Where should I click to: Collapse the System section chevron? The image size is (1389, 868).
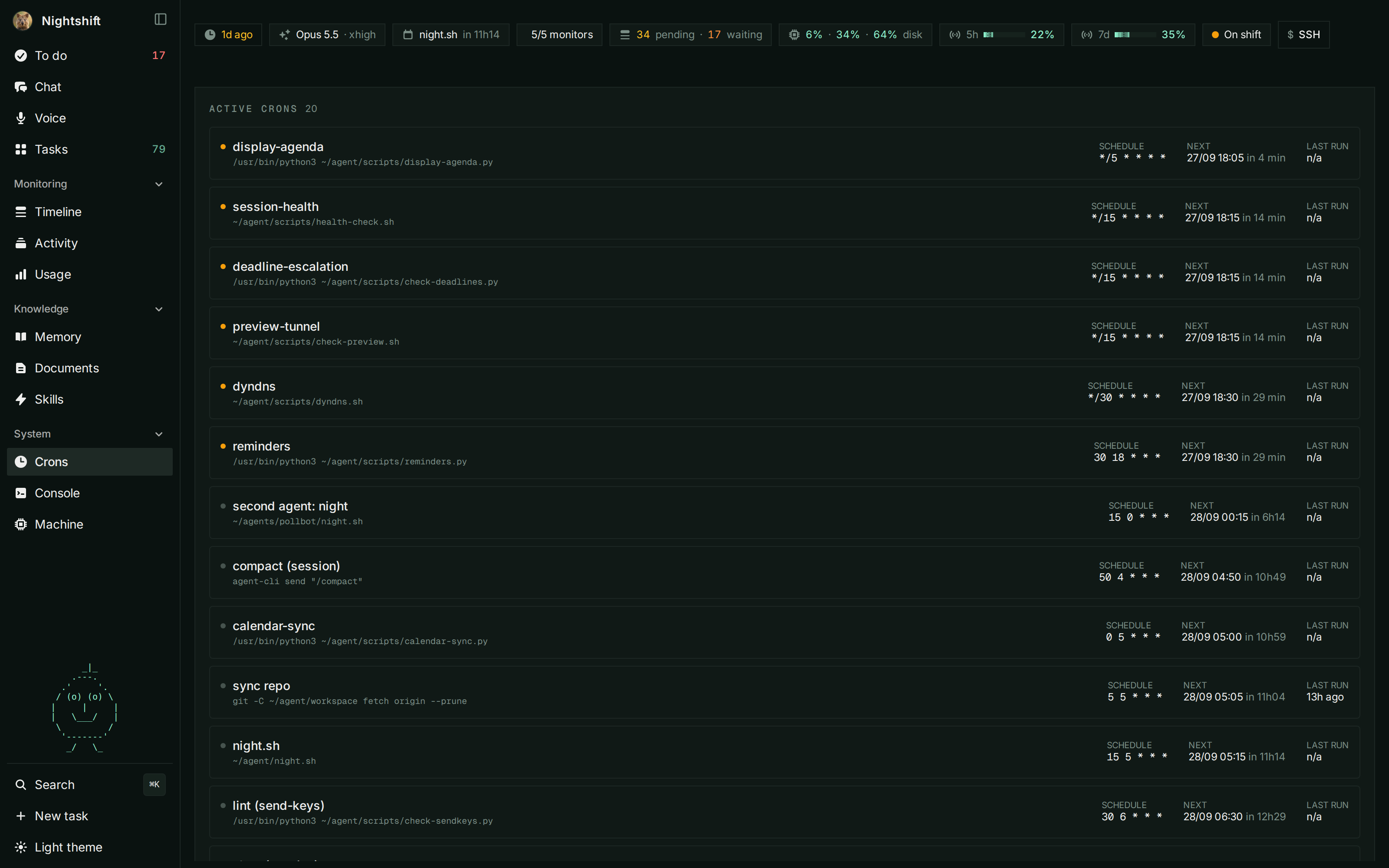pyautogui.click(x=159, y=434)
